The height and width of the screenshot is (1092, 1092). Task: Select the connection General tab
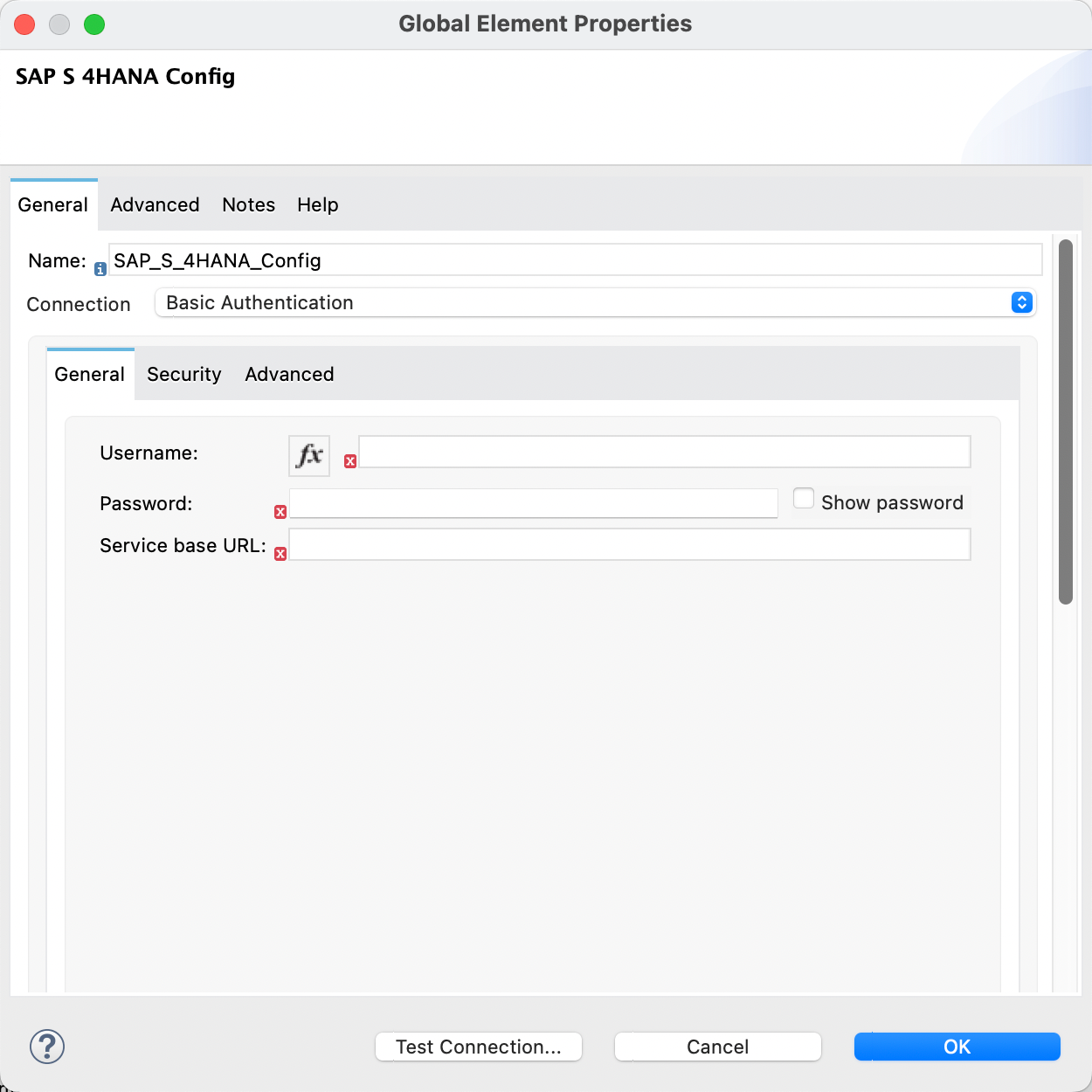[x=90, y=374]
